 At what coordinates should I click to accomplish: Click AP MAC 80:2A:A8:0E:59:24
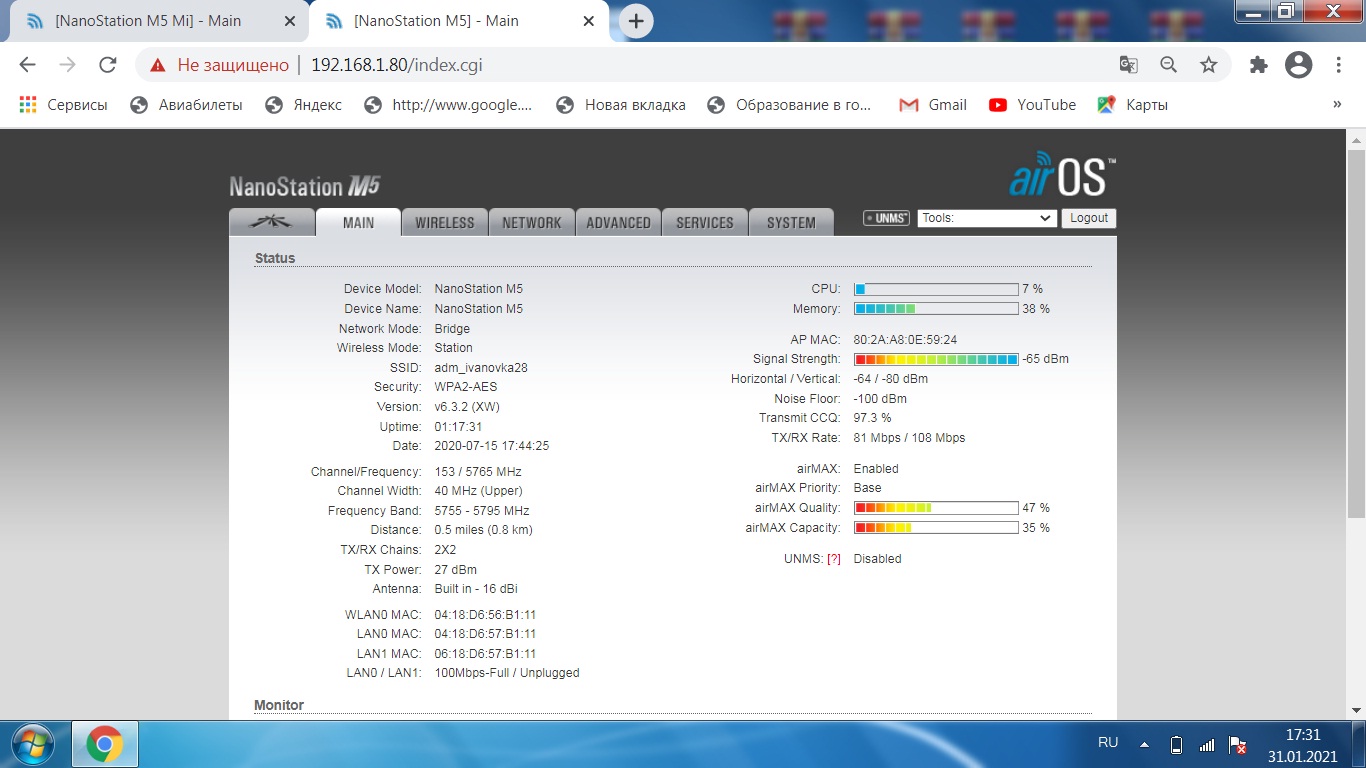point(905,340)
